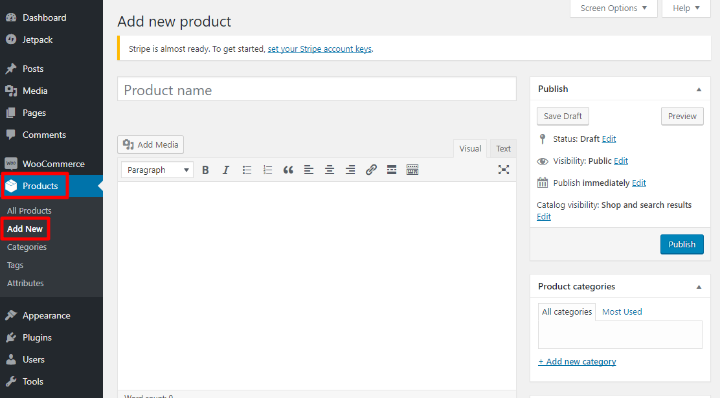Toggle bold formatting in the editor toolbar
This screenshot has width=720, height=398.
click(x=205, y=170)
